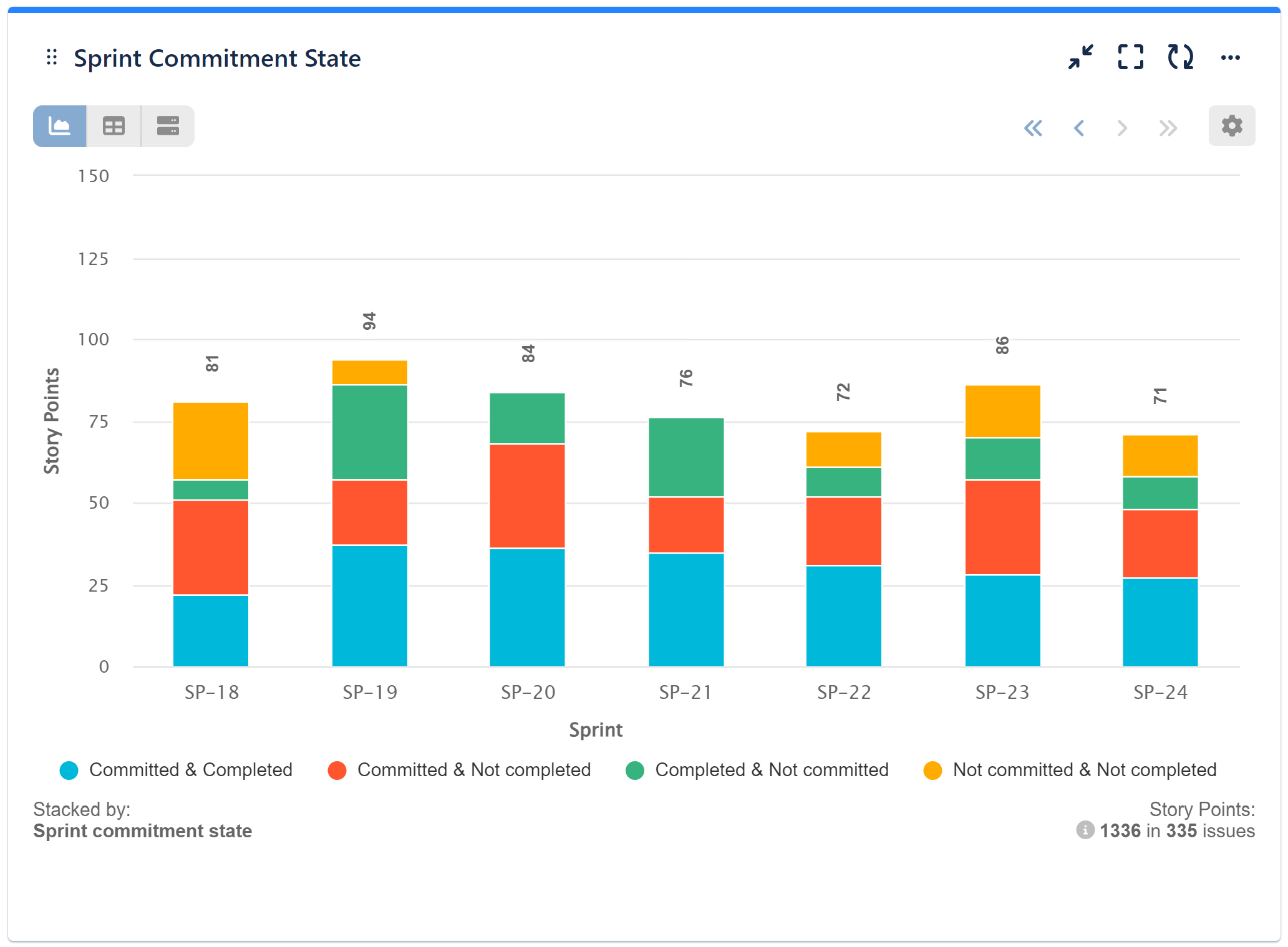
Task: Toggle the Committed & Completed legend entry
Action: tap(178, 770)
